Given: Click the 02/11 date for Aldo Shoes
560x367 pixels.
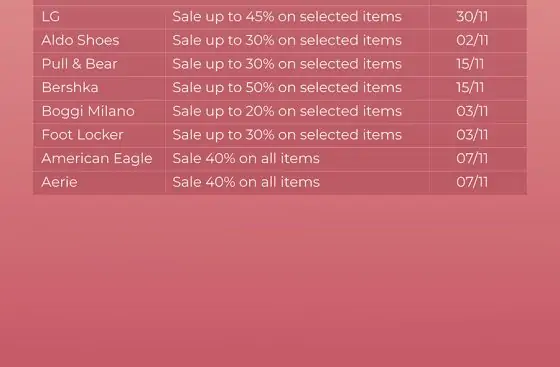Looking at the screenshot, I should [x=472, y=40].
